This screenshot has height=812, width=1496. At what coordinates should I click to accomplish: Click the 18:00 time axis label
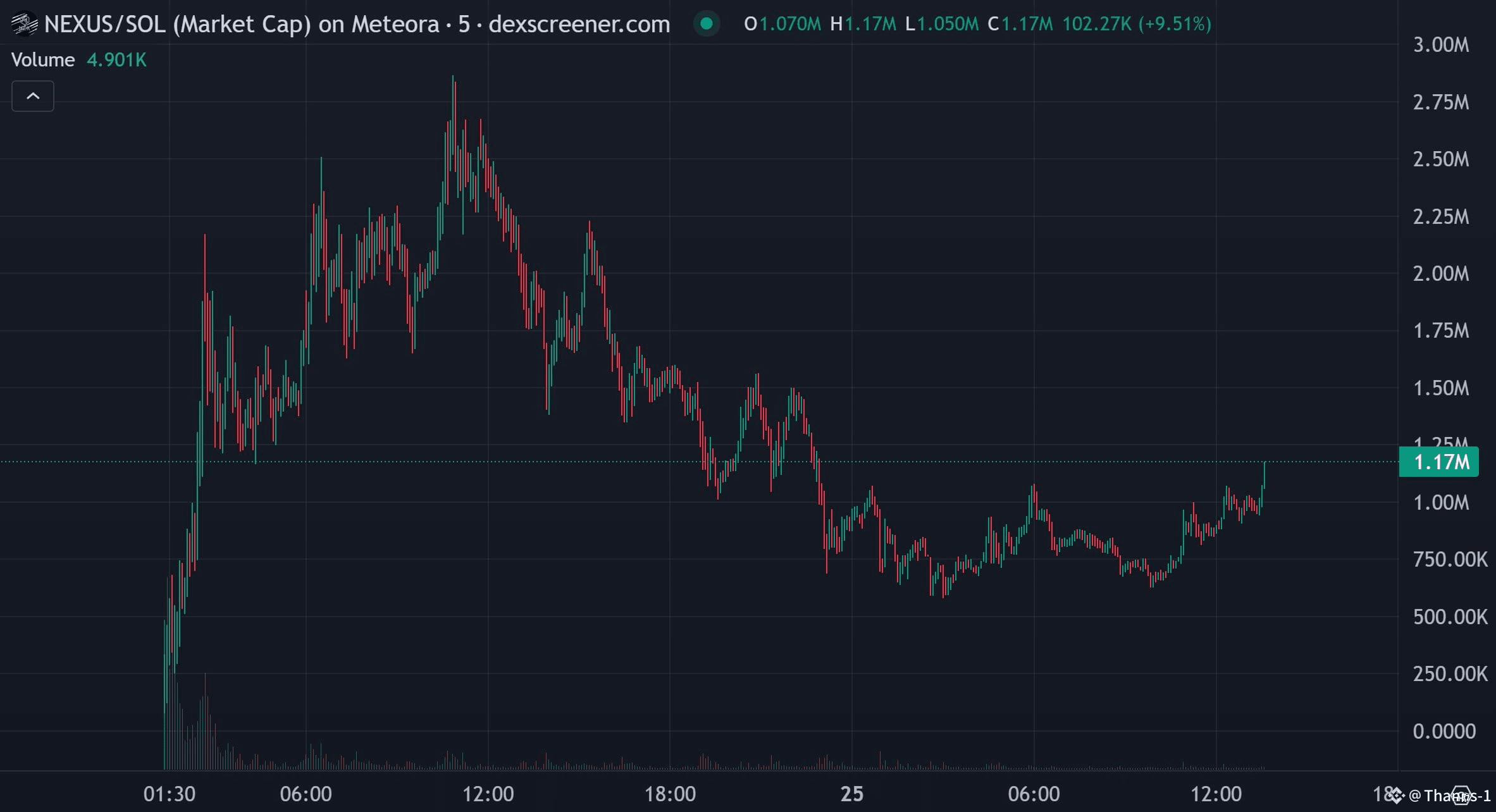pyautogui.click(x=670, y=794)
